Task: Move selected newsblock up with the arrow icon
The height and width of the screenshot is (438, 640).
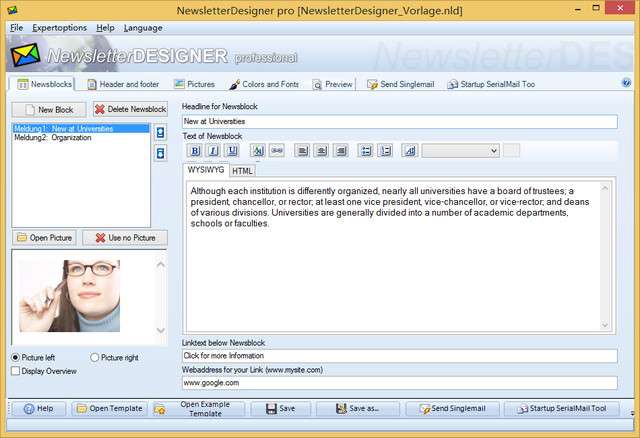Action: [x=160, y=133]
